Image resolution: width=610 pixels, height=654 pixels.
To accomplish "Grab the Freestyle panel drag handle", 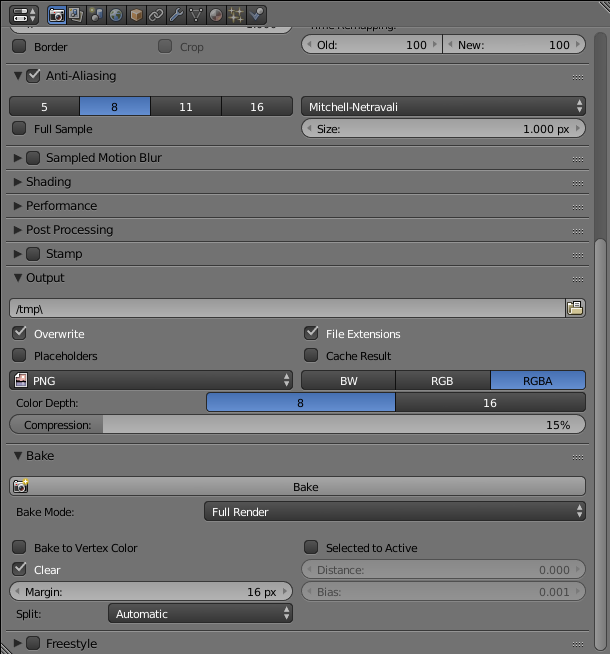I will coord(578,644).
